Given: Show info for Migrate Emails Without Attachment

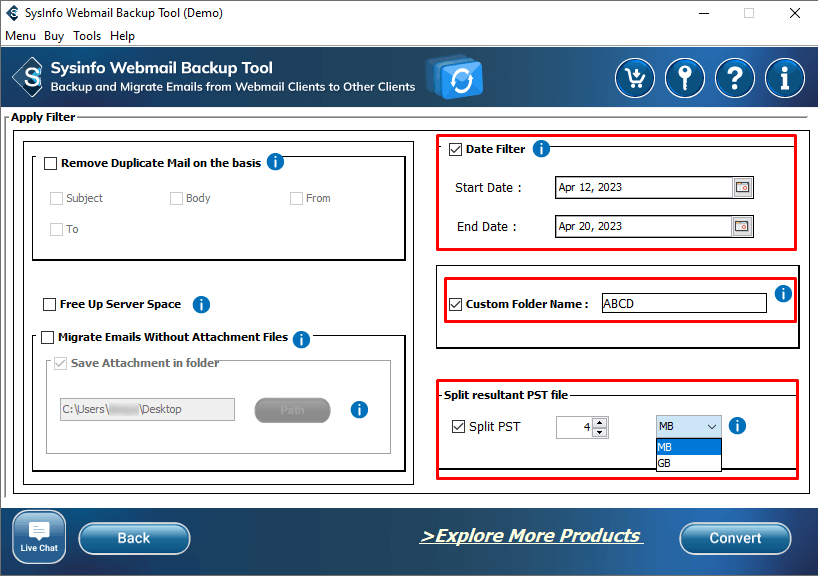Looking at the screenshot, I should [x=302, y=339].
